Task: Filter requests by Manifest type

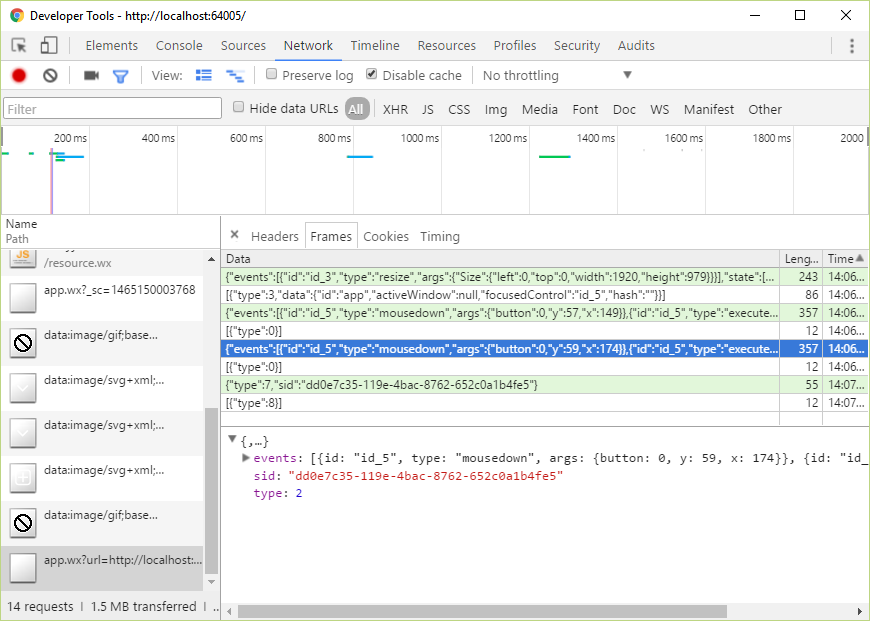Action: [x=709, y=109]
